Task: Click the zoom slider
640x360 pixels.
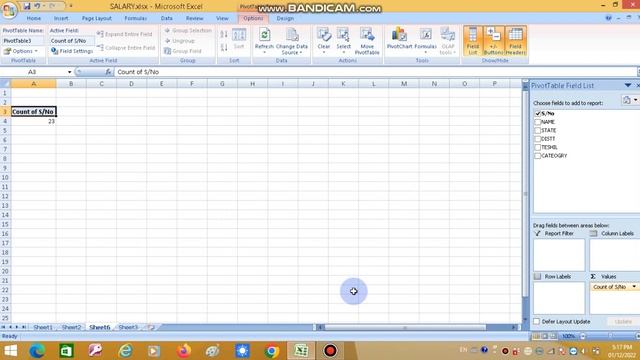Action: 610,336
